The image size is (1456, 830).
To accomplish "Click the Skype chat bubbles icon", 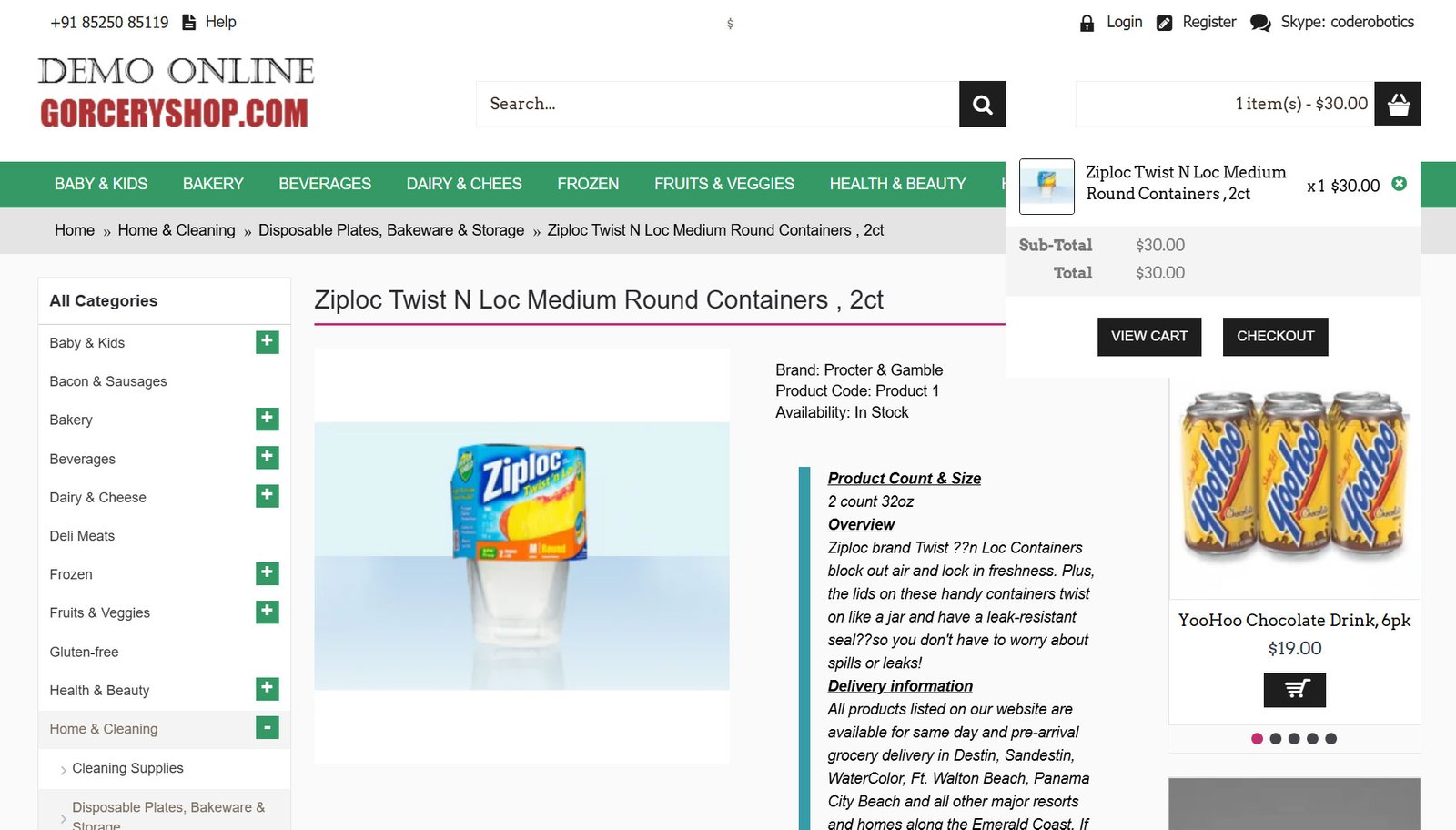I will (1260, 23).
